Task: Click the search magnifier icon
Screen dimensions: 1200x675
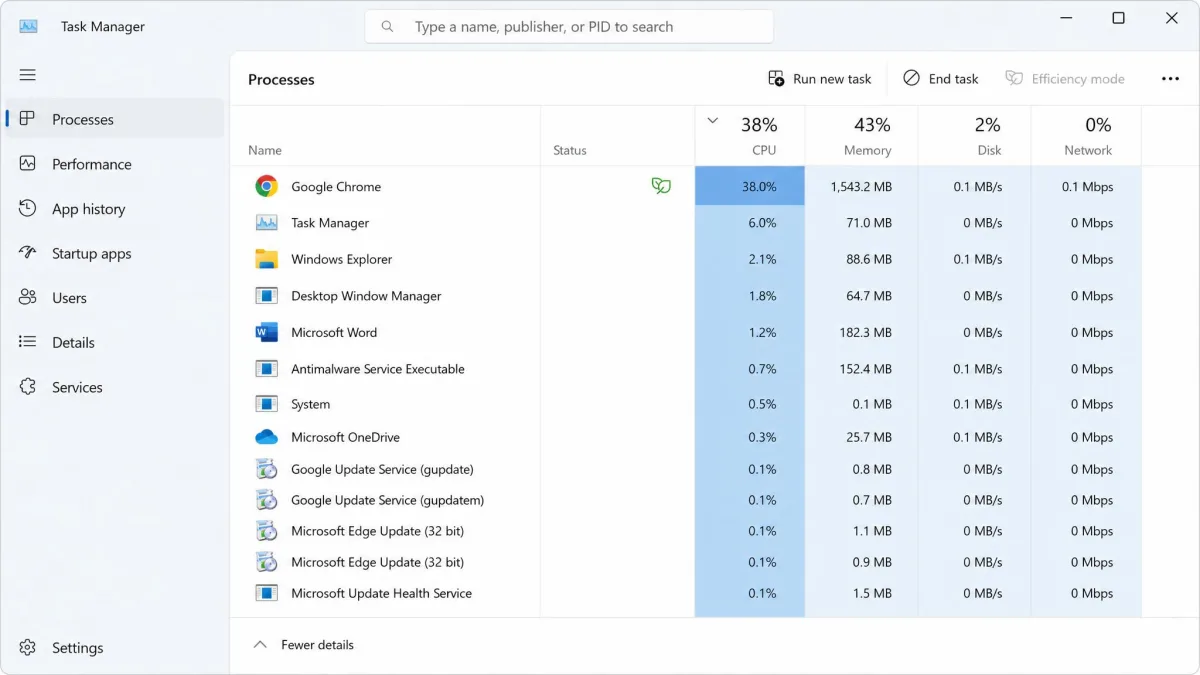Action: pyautogui.click(x=388, y=27)
